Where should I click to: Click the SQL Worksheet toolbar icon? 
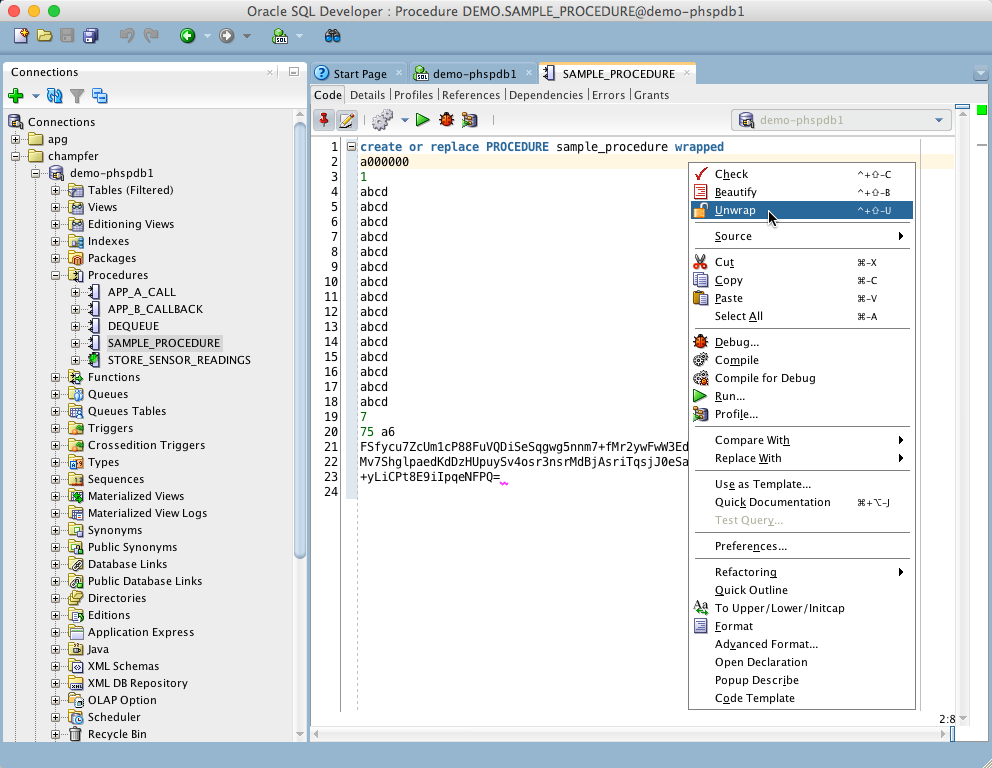click(x=280, y=36)
